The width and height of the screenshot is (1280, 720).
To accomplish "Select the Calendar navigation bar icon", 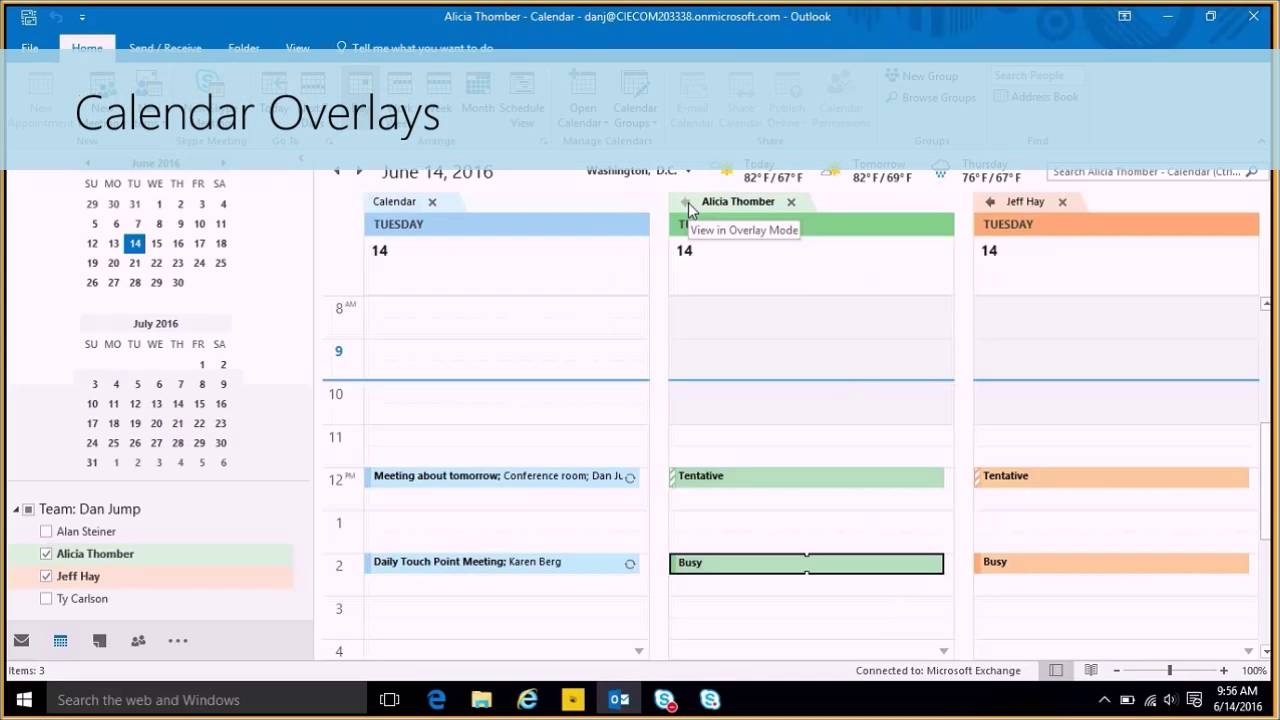I will click(x=60, y=641).
